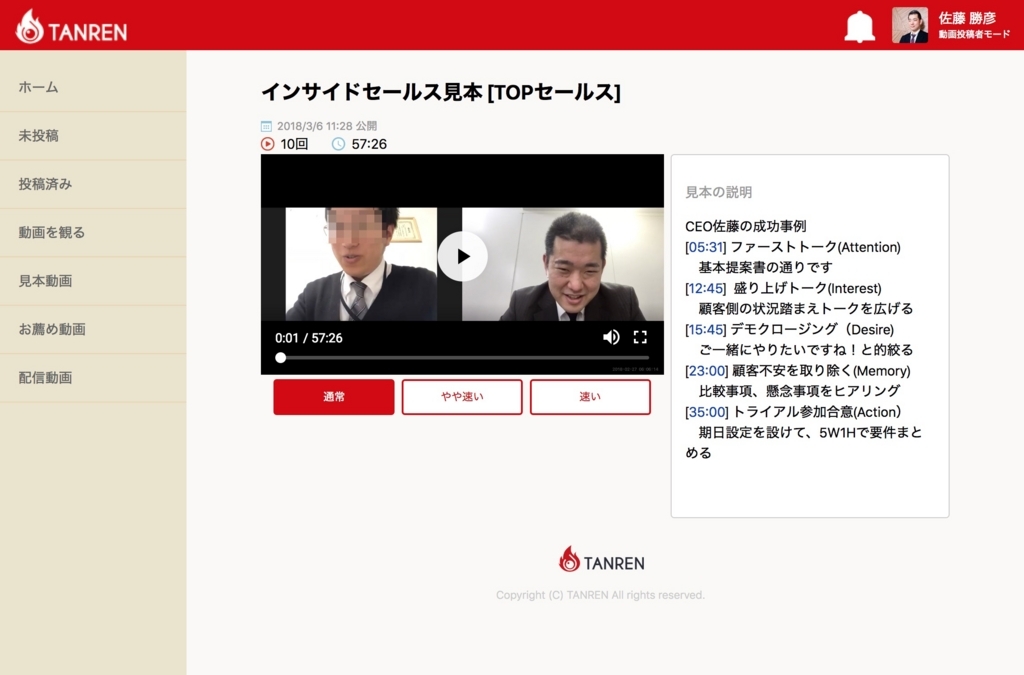Open 動画を観る in the sidebar
Viewport: 1024px width, 675px height.
click(93, 232)
